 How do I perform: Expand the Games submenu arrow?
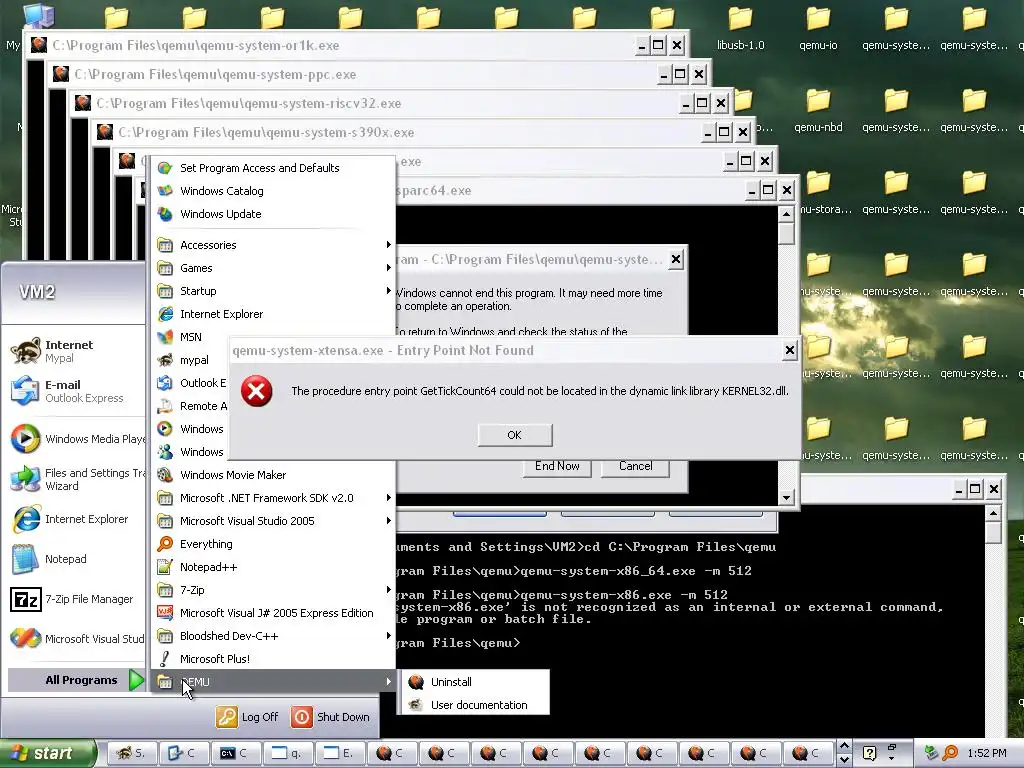point(389,268)
